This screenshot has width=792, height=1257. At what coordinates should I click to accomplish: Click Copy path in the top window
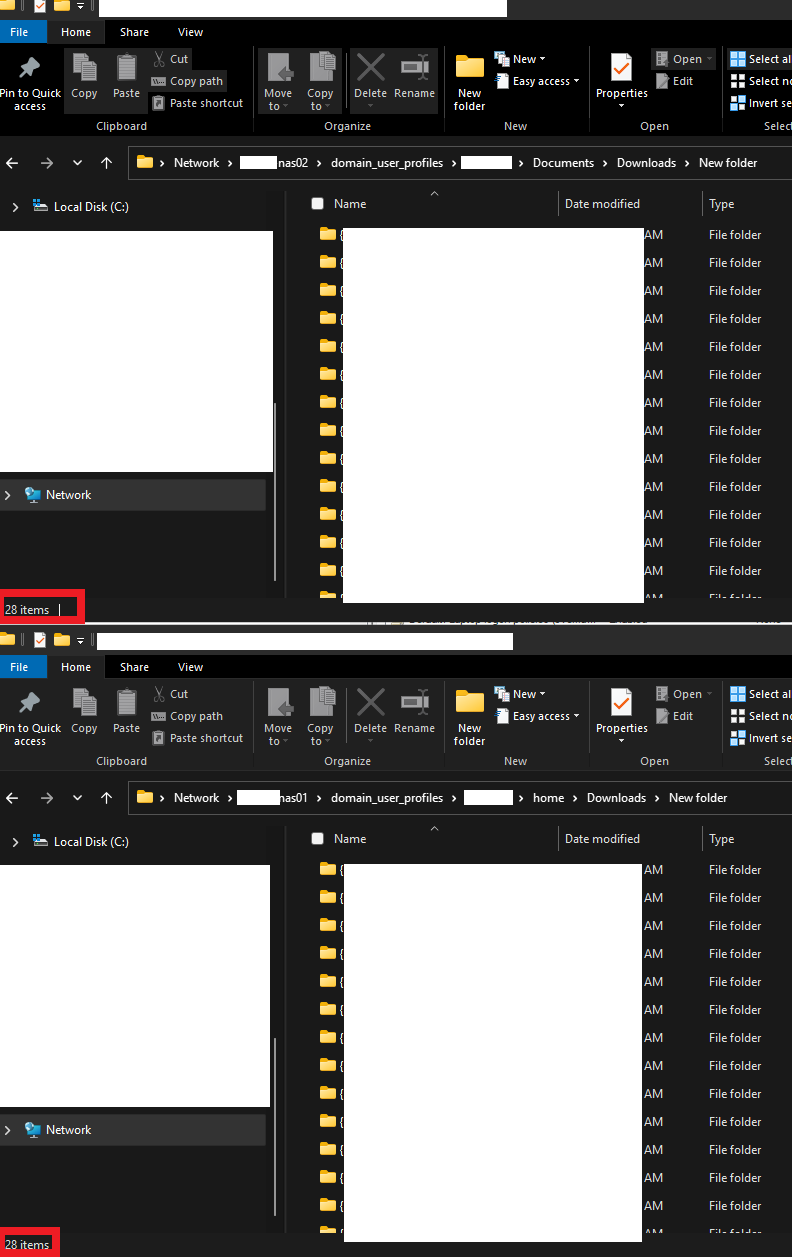point(187,81)
